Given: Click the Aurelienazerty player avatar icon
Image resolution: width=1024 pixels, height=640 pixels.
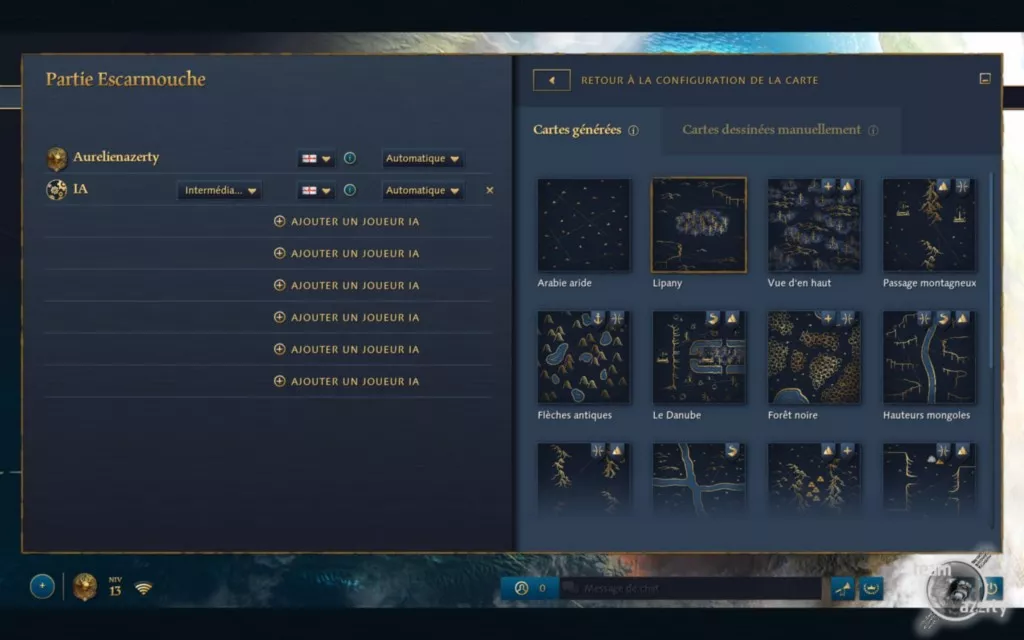Looking at the screenshot, I should [x=57, y=158].
